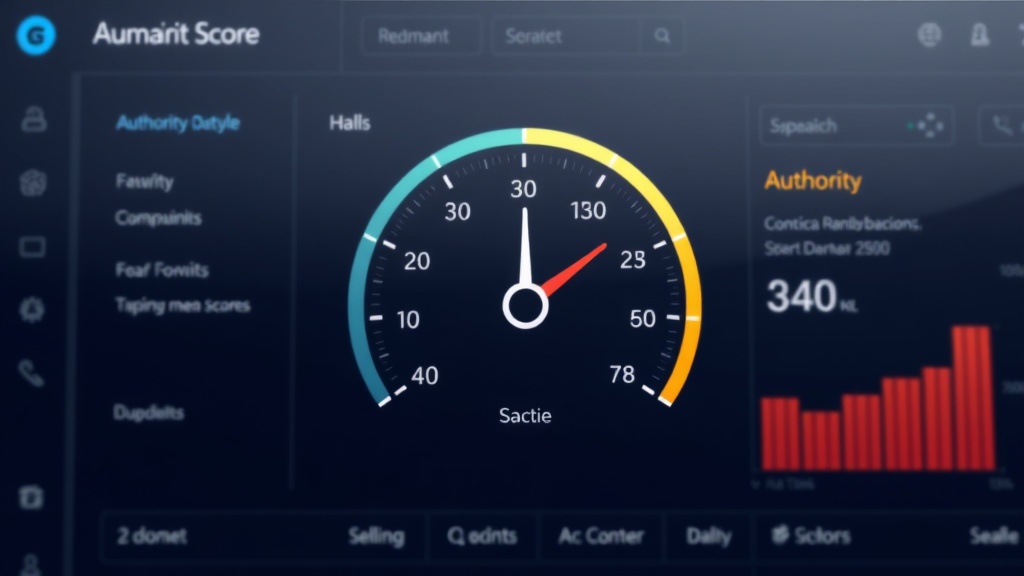This screenshot has width=1024, height=576.
Task: Click the Dupdelts link in left panel
Action: 149,412
